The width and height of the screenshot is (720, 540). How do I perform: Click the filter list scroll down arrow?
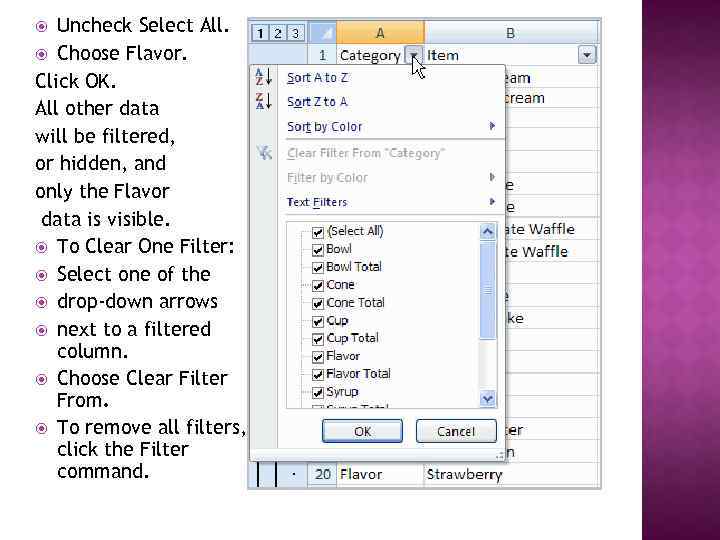pos(488,398)
